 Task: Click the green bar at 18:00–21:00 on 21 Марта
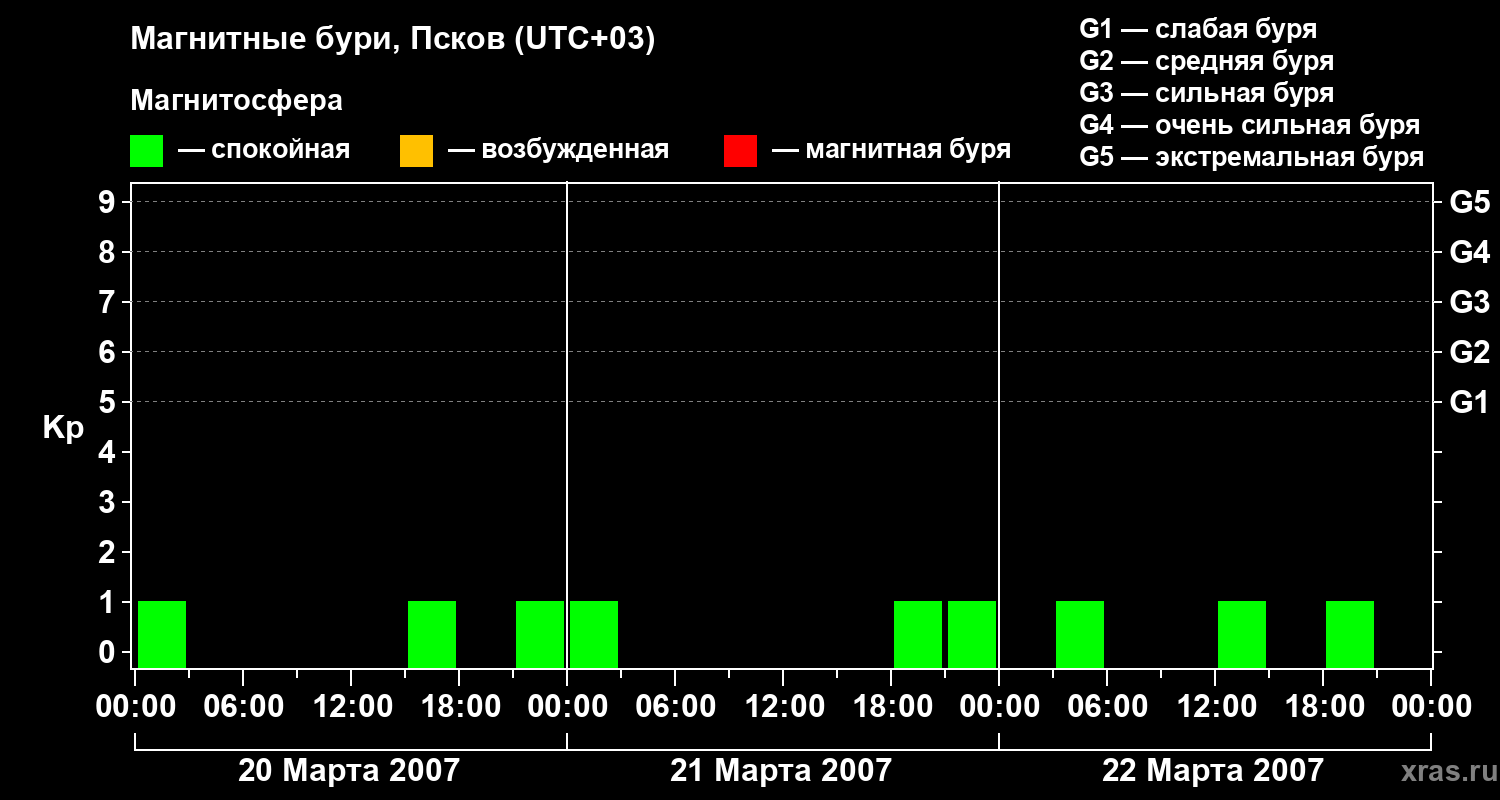tap(918, 635)
